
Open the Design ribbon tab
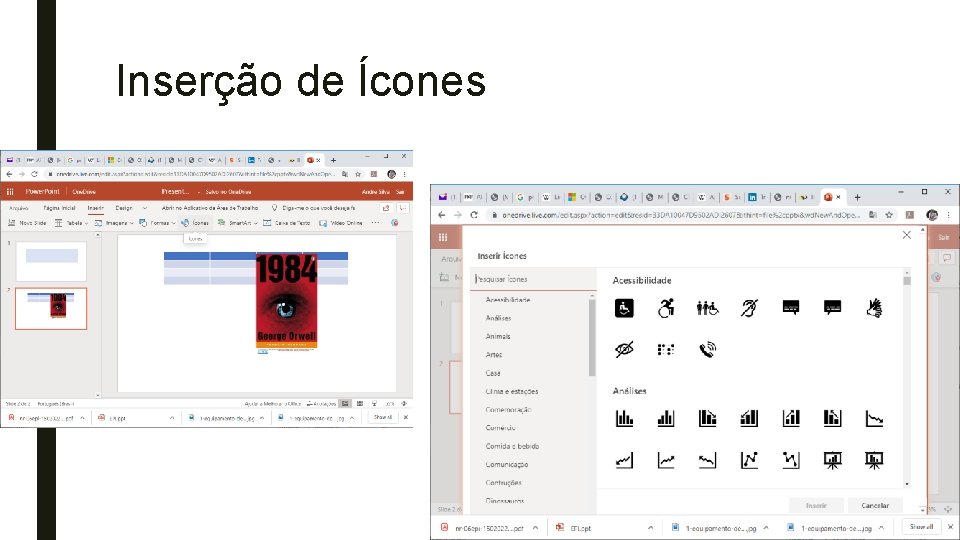(x=124, y=208)
